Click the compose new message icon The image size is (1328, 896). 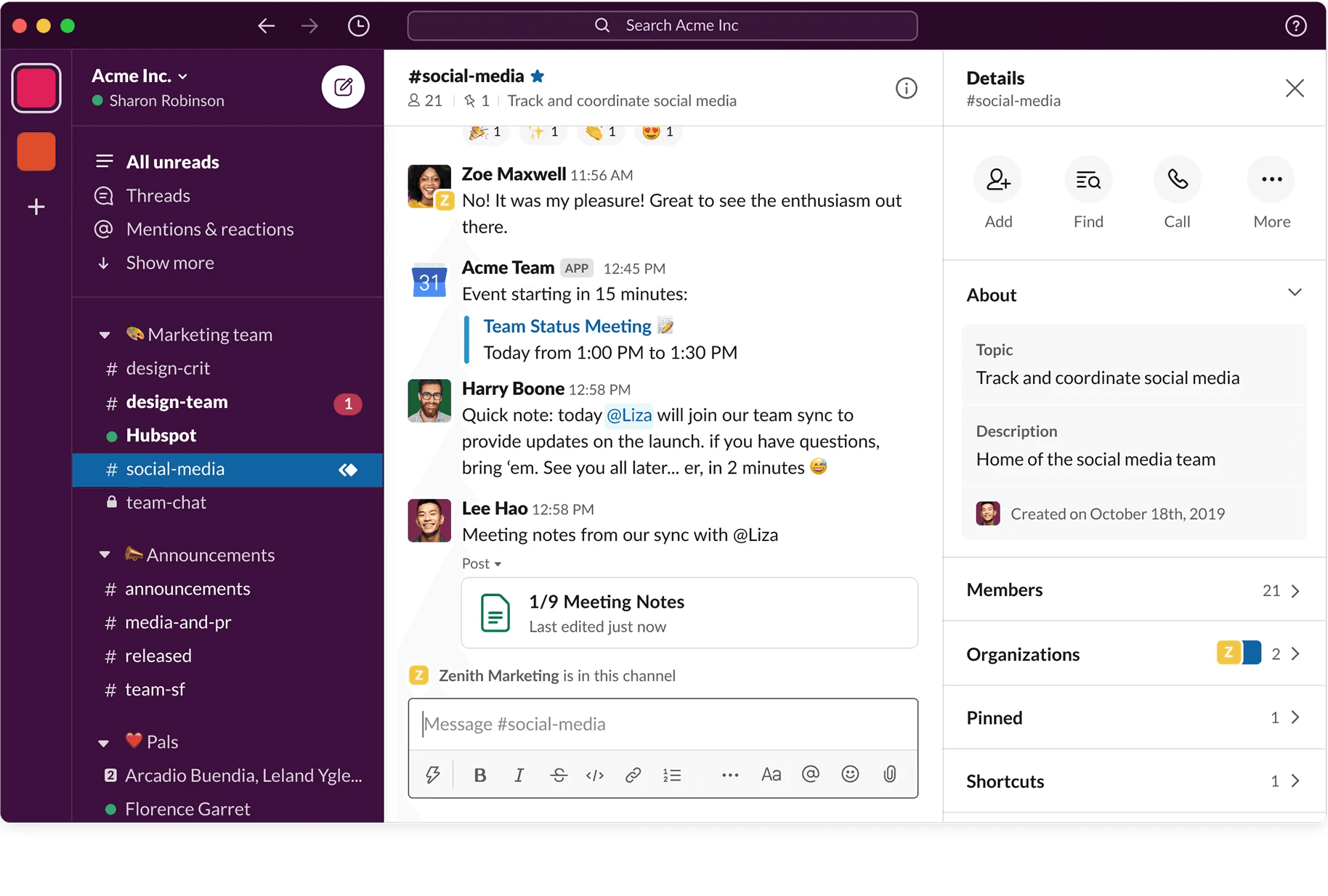pos(343,87)
